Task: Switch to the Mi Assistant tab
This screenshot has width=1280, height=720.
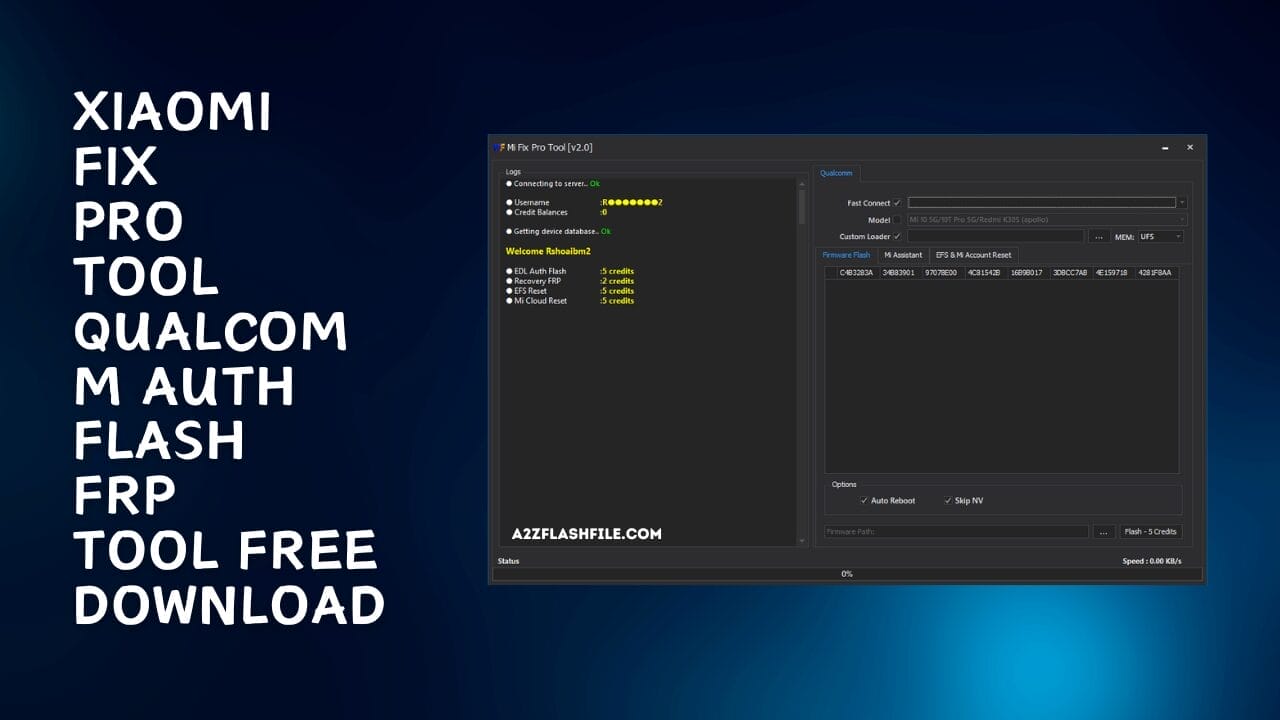Action: (903, 255)
